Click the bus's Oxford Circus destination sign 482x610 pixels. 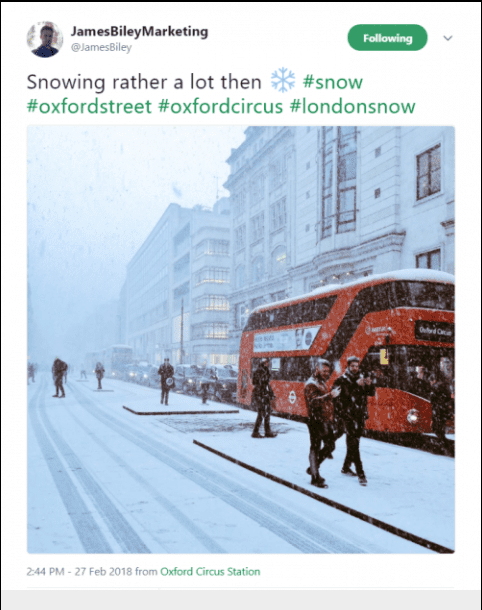coord(434,331)
